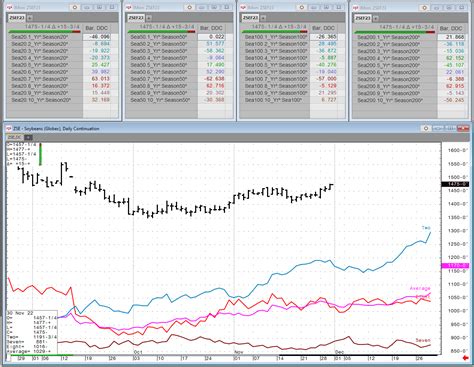
Task: Click the black 1475 current price label
Action: pos(455,184)
